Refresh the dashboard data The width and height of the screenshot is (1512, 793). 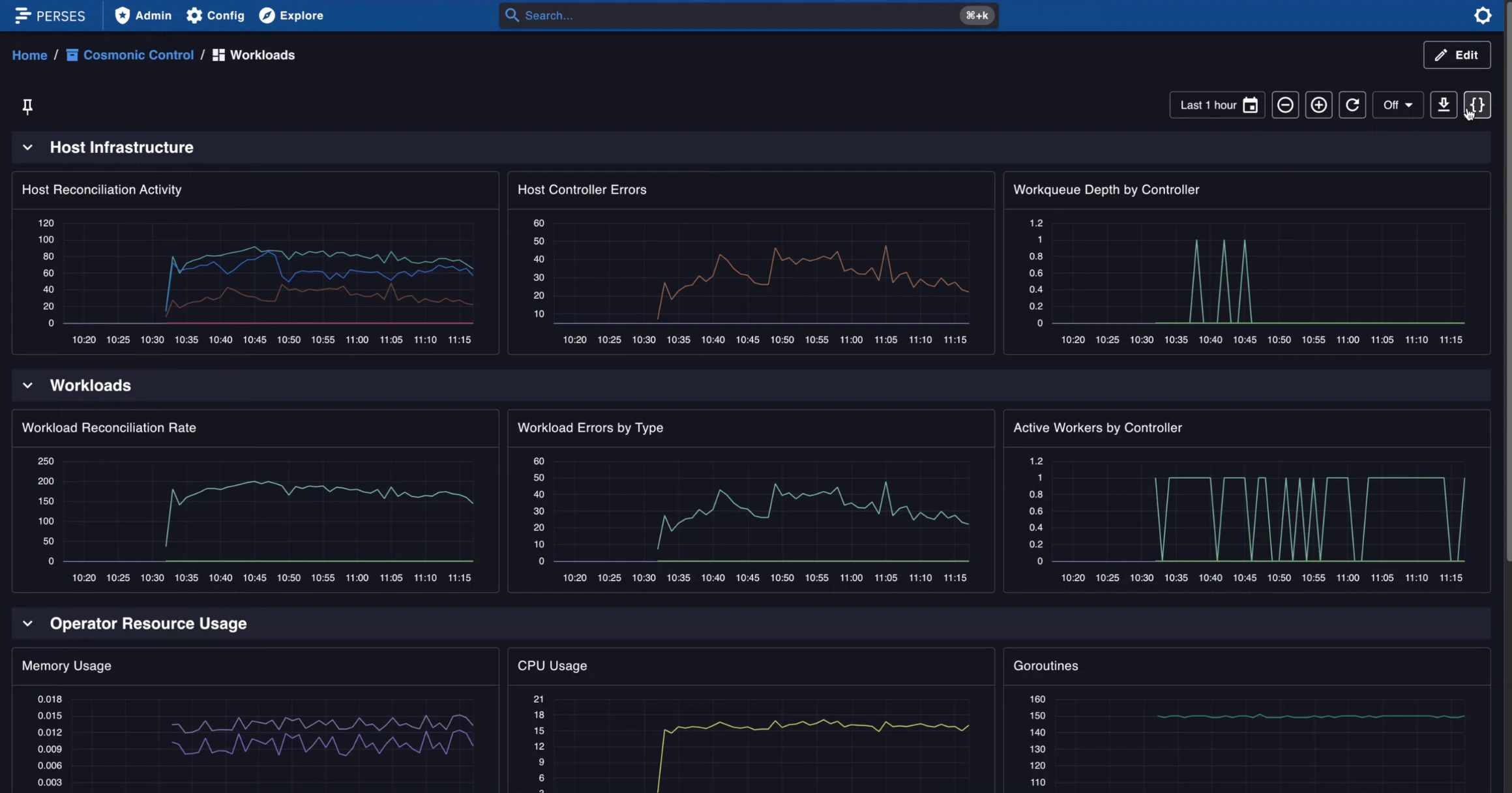[x=1352, y=105]
